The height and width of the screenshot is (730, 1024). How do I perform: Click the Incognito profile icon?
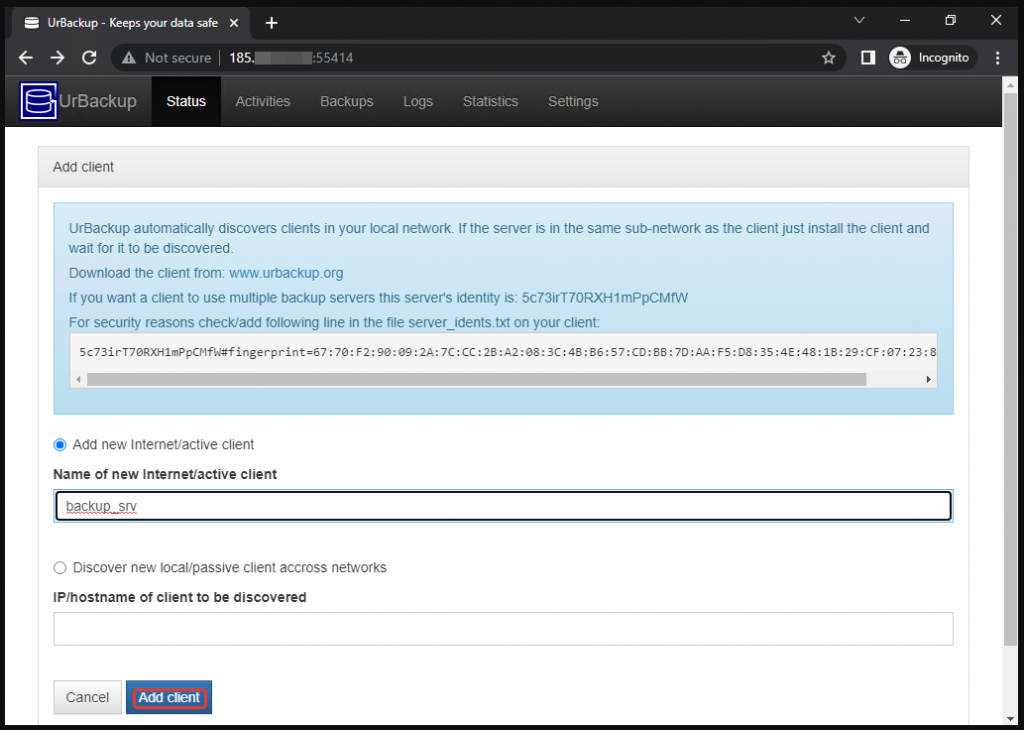(900, 58)
